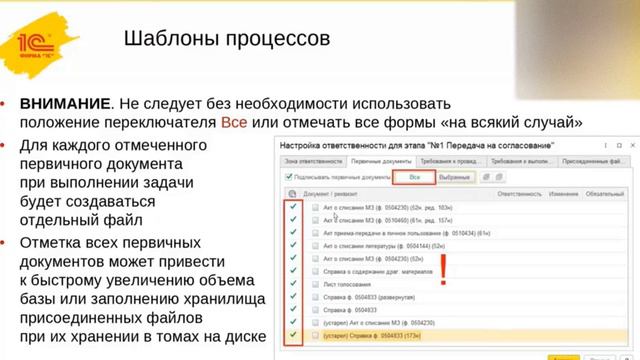The image size is (640, 360).
Task: Maximize the Настройка ответственности dialog
Action: 619,145
